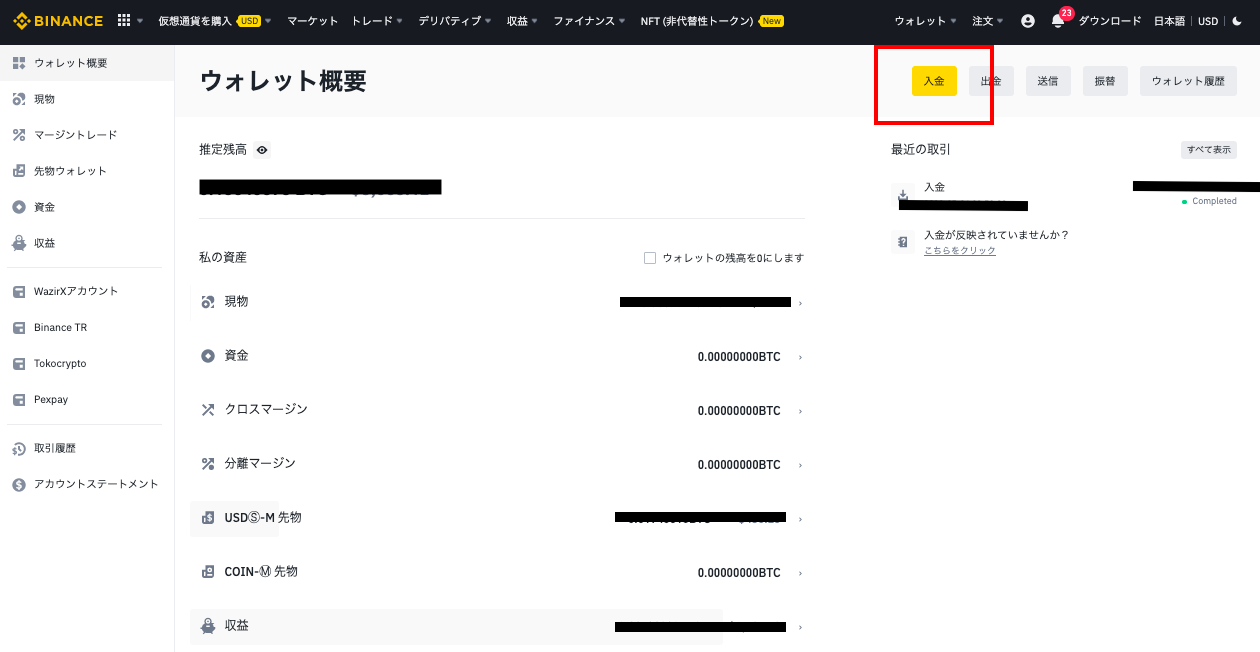Check ウォレットの残高を0にします checkbox
1260x652 pixels.
(x=650, y=258)
